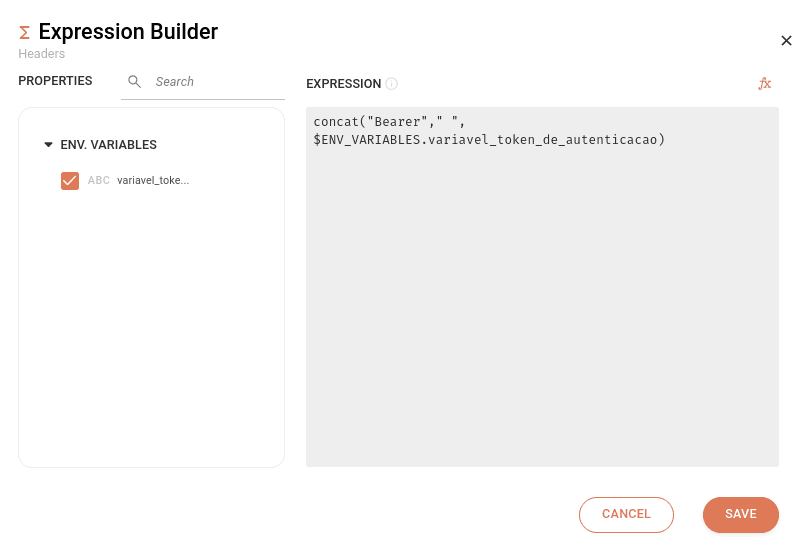Place cursor on the $ENV_VARIABLES expression line
This screenshot has height=549, width=812.
tap(488, 140)
